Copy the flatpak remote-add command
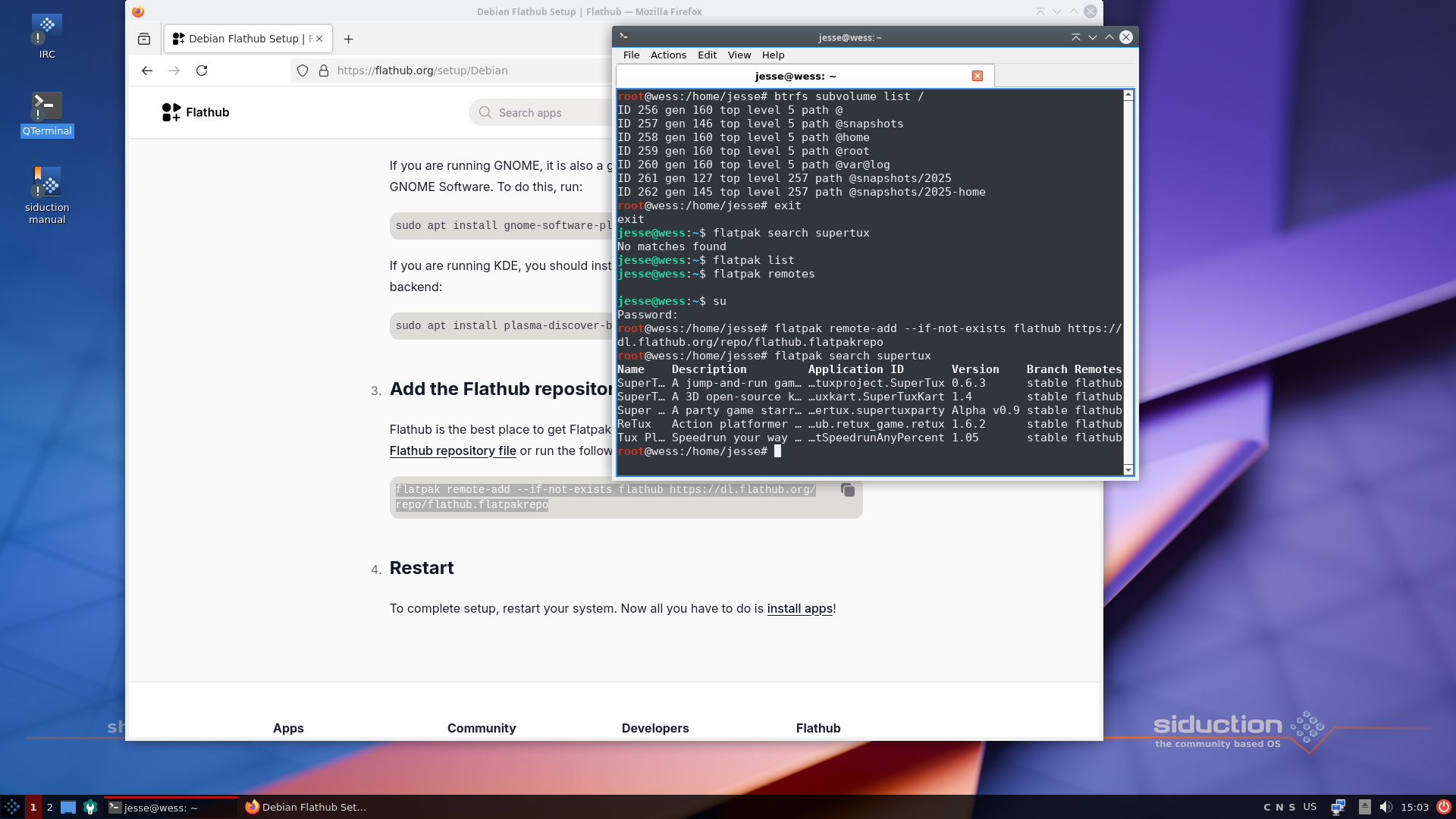Viewport: 1456px width, 819px height. coord(848,491)
